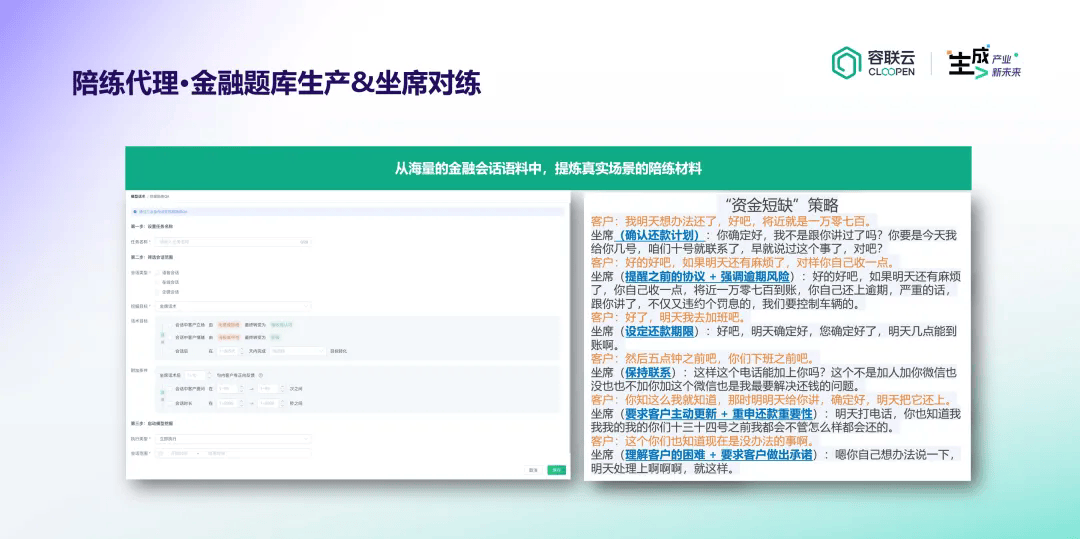
Task: Click the green tag in the 会话中客户立场 row
Action: (x=281, y=324)
